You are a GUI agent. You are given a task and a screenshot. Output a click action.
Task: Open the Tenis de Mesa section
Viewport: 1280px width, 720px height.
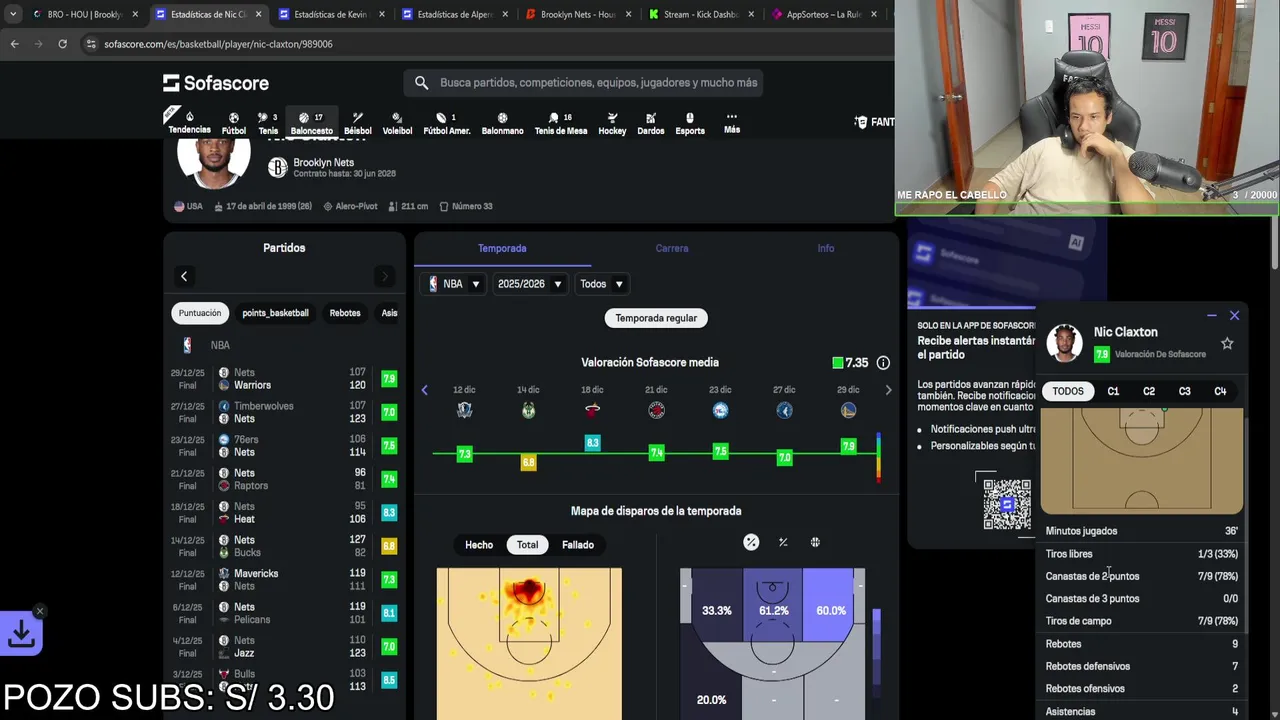click(x=560, y=123)
